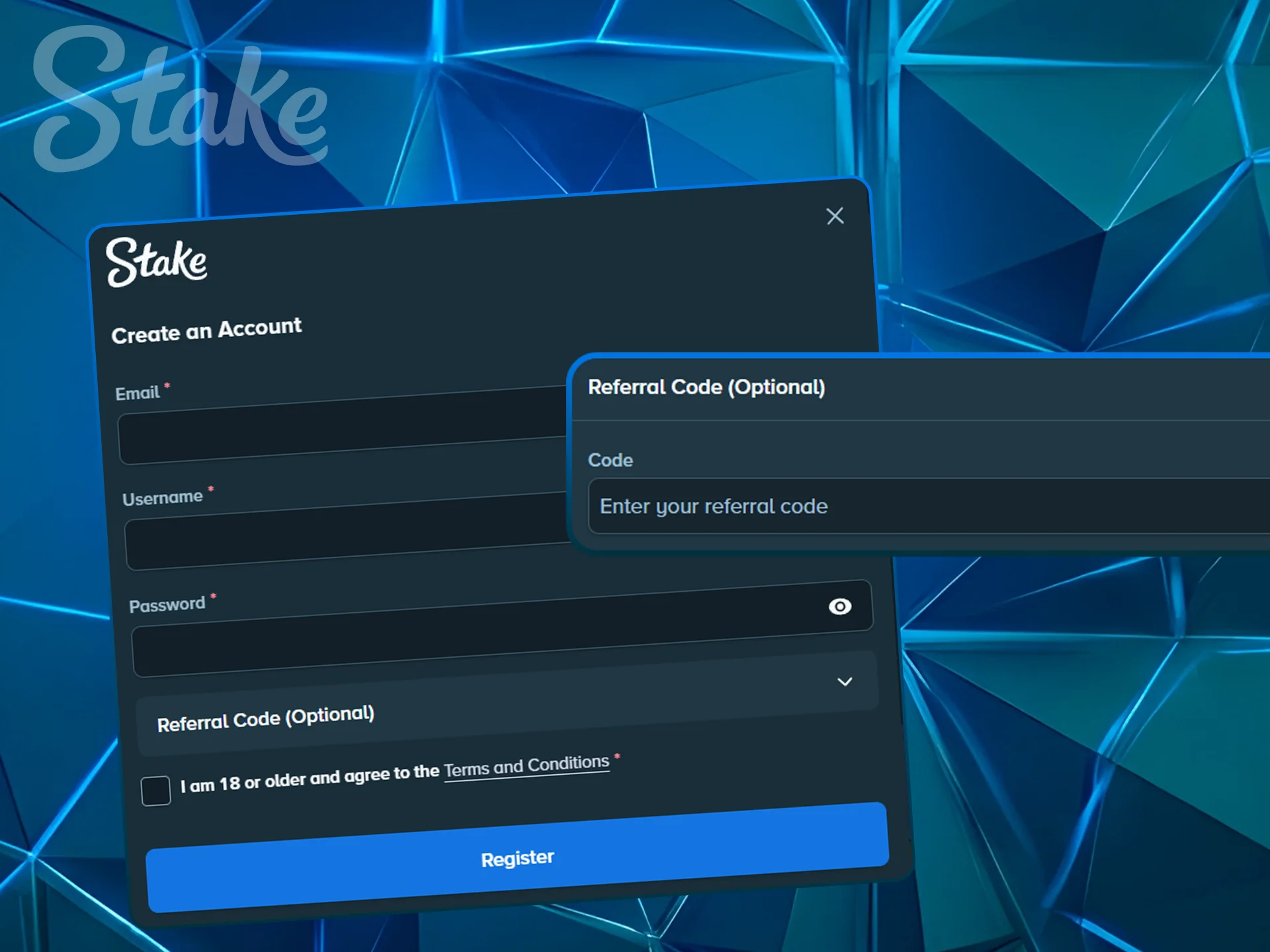Image resolution: width=1270 pixels, height=952 pixels.
Task: Click the 'Email' field label
Action: (x=138, y=393)
